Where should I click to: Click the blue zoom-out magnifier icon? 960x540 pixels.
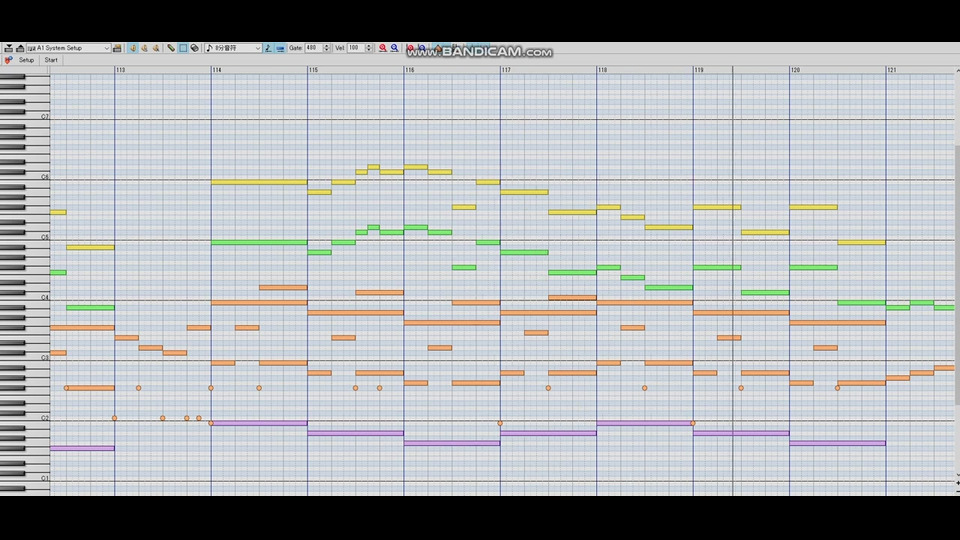point(394,48)
